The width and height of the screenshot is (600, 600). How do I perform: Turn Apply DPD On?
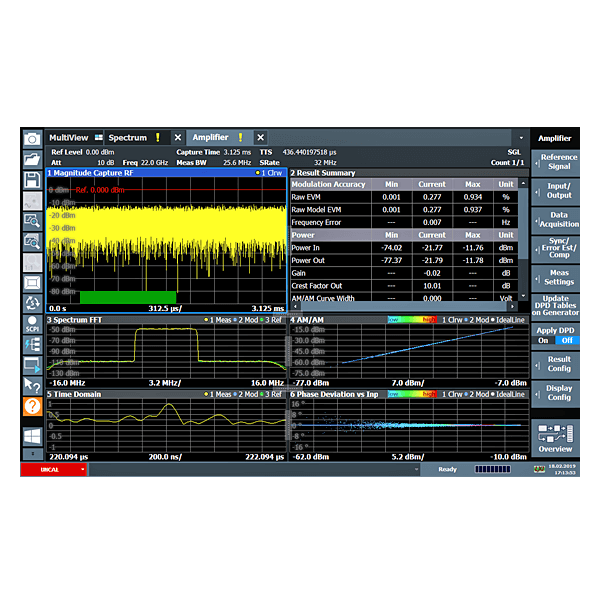(x=543, y=341)
